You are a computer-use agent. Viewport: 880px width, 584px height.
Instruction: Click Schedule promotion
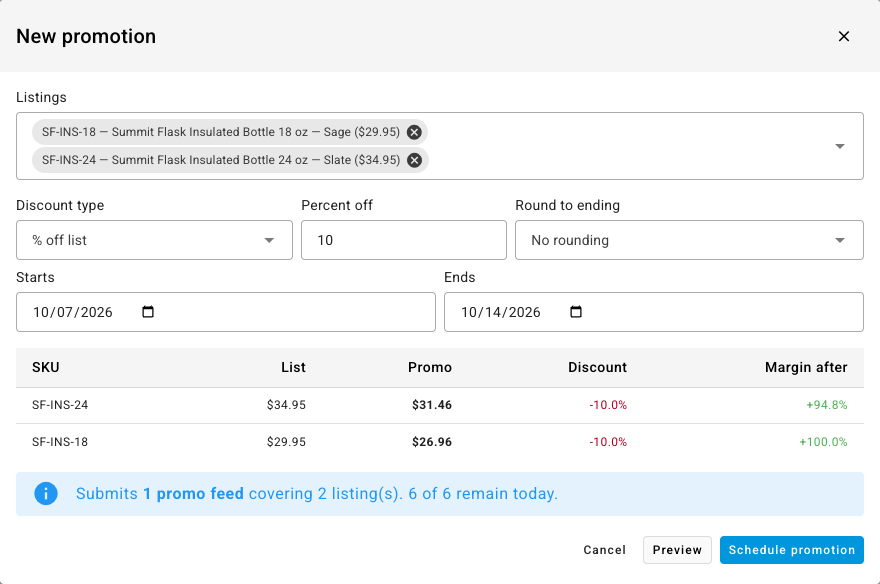(792, 550)
